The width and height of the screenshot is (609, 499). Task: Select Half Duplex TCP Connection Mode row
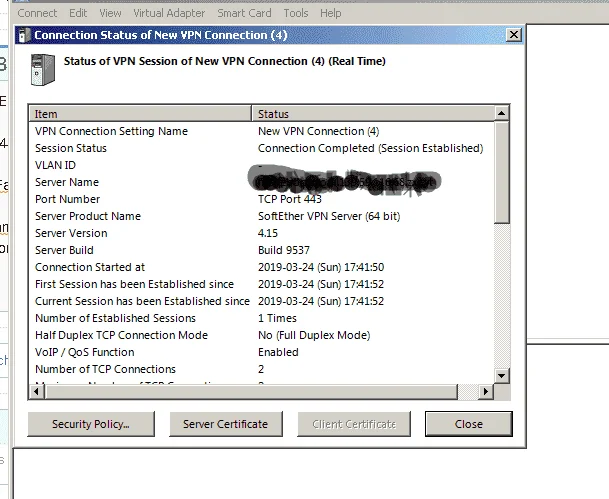point(261,335)
